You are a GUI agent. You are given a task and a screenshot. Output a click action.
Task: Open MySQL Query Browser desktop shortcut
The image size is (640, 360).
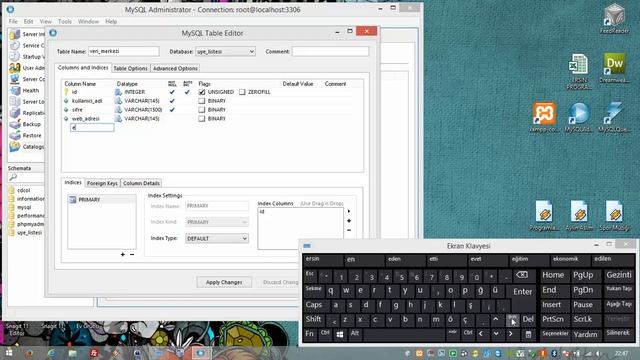[x=614, y=118]
